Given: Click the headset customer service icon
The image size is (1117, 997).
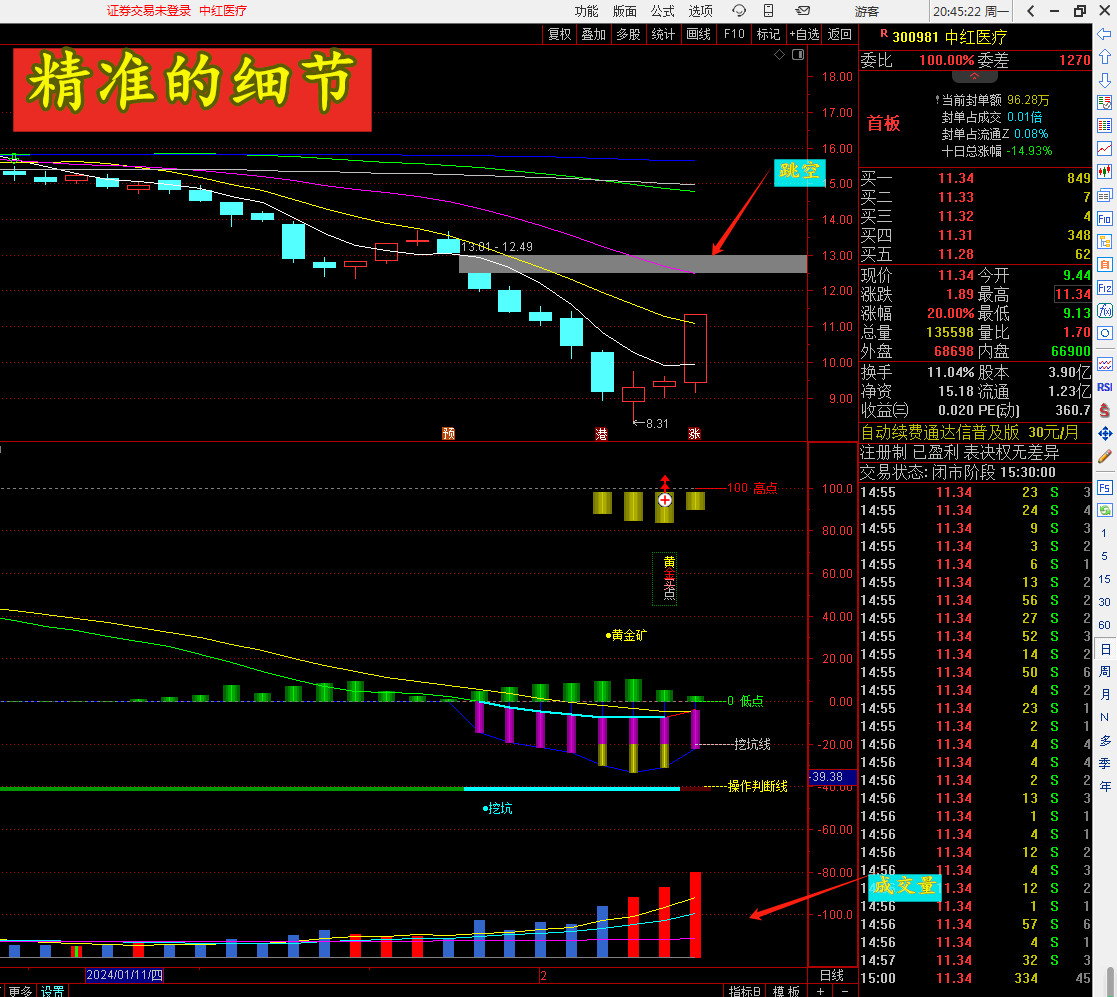Looking at the screenshot, I should coord(739,11).
